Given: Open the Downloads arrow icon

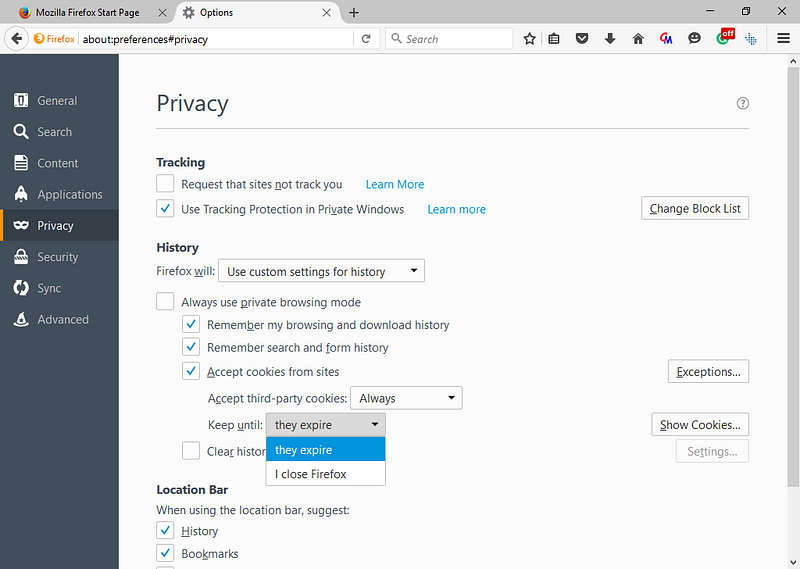Looking at the screenshot, I should point(610,39).
